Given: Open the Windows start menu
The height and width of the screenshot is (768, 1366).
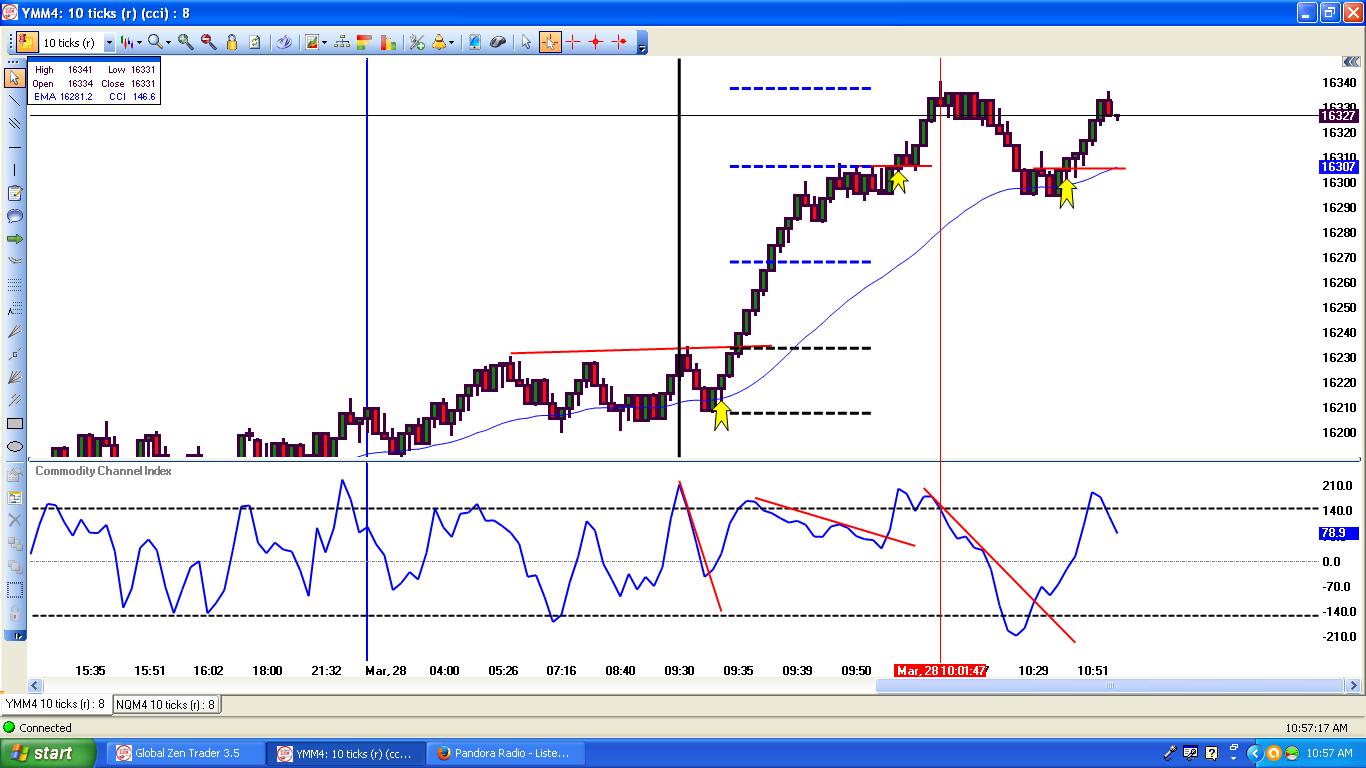Looking at the screenshot, I should tap(48, 753).
